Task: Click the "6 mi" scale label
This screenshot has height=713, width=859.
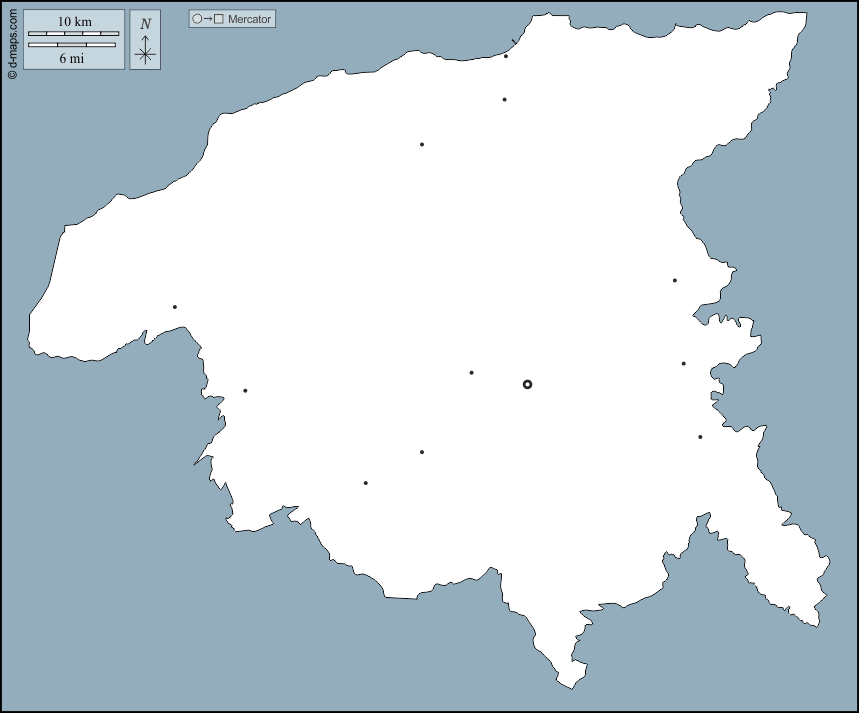Action: pyautogui.click(x=71, y=58)
